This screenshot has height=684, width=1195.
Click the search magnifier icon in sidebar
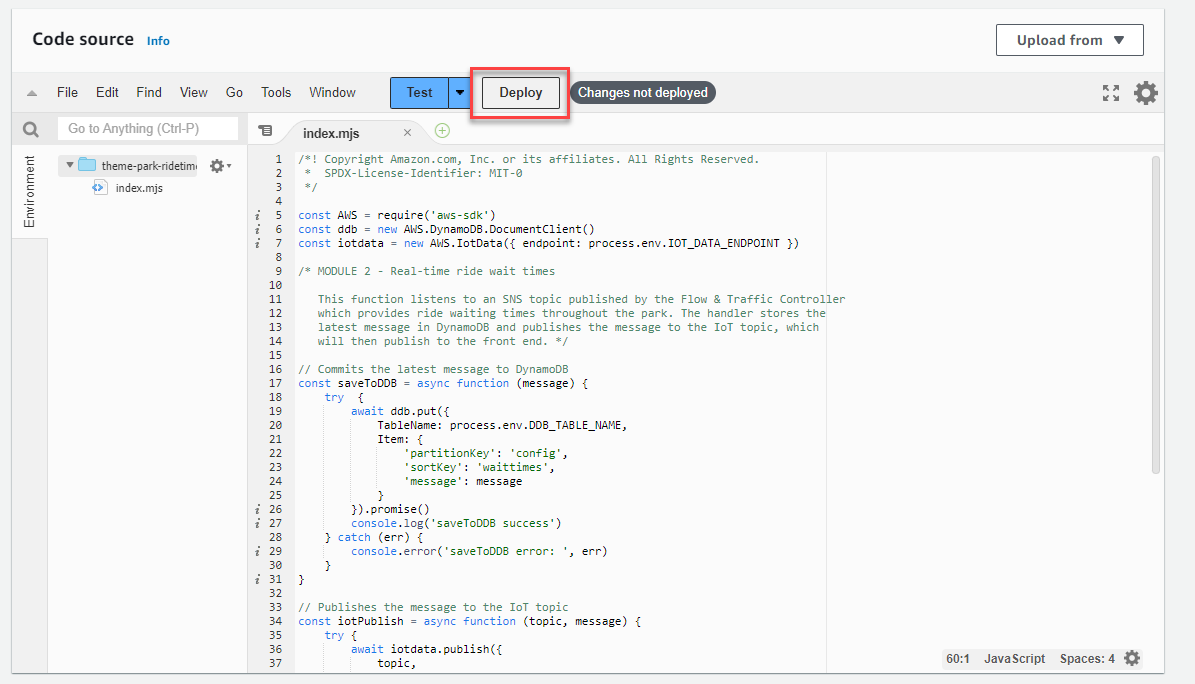pyautogui.click(x=30, y=129)
